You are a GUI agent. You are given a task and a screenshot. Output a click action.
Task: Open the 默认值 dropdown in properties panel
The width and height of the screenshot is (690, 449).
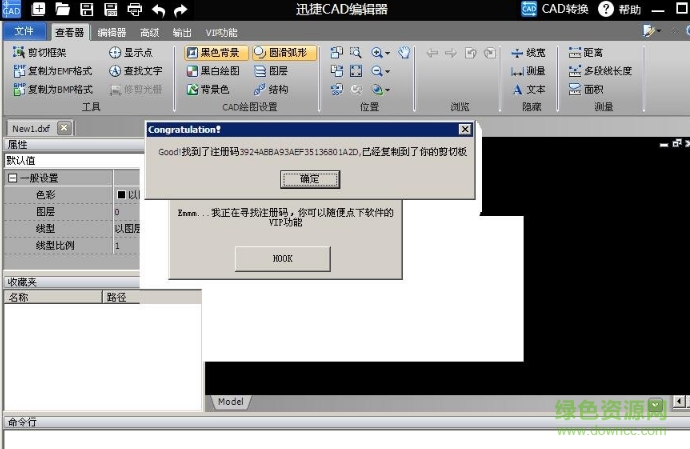point(70,160)
